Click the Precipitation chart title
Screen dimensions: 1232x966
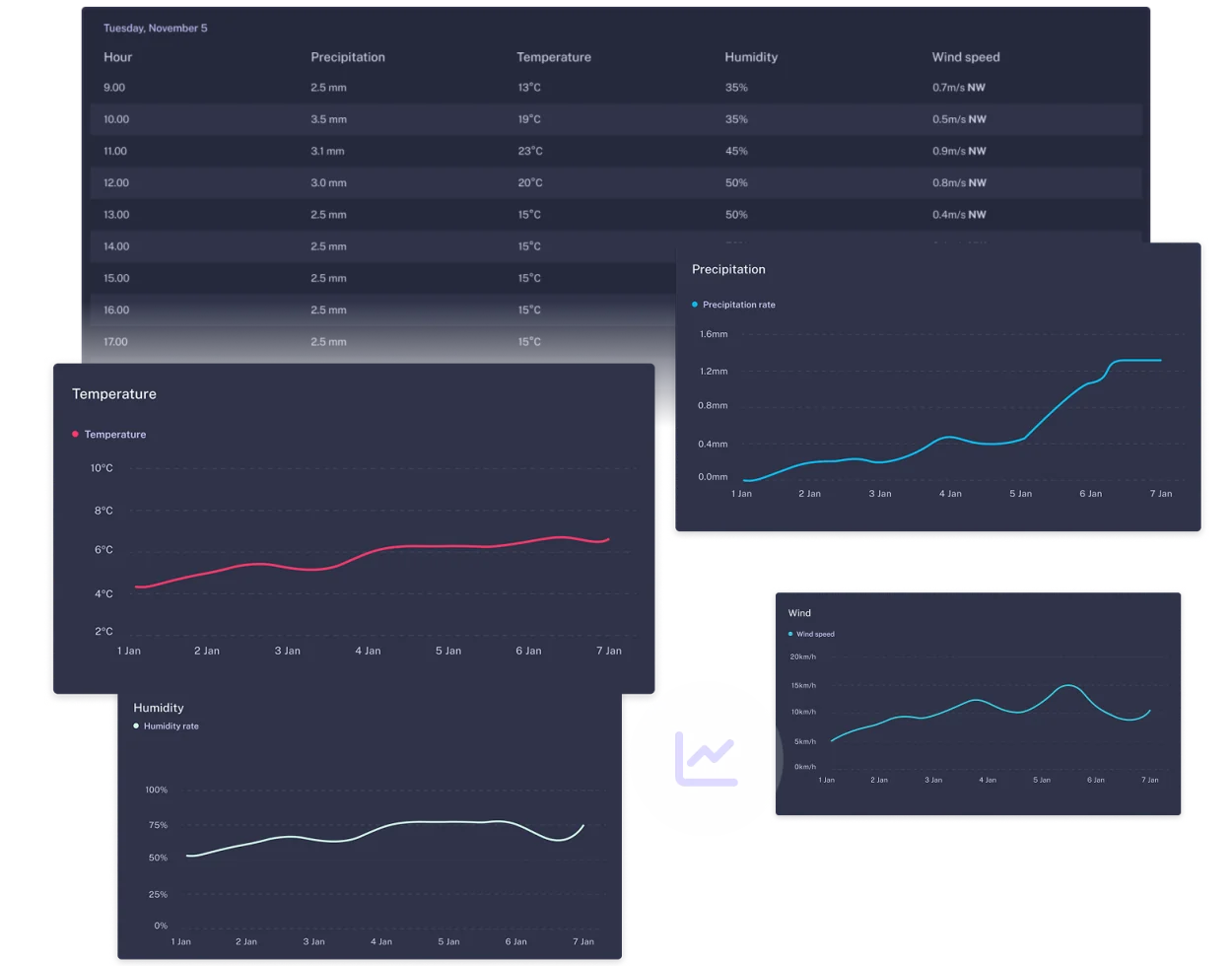(728, 269)
